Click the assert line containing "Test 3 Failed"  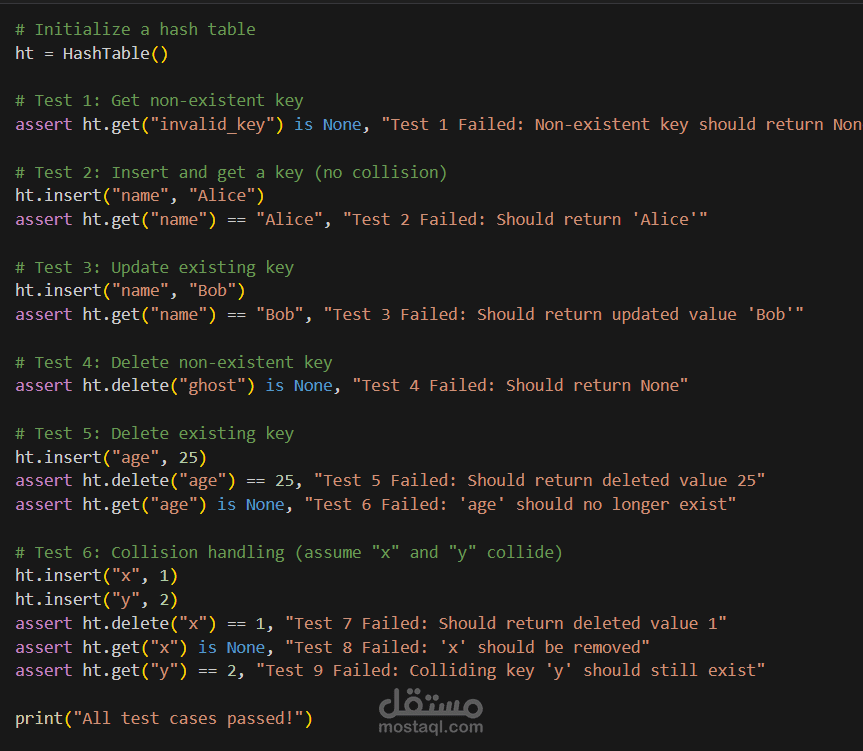click(409, 315)
